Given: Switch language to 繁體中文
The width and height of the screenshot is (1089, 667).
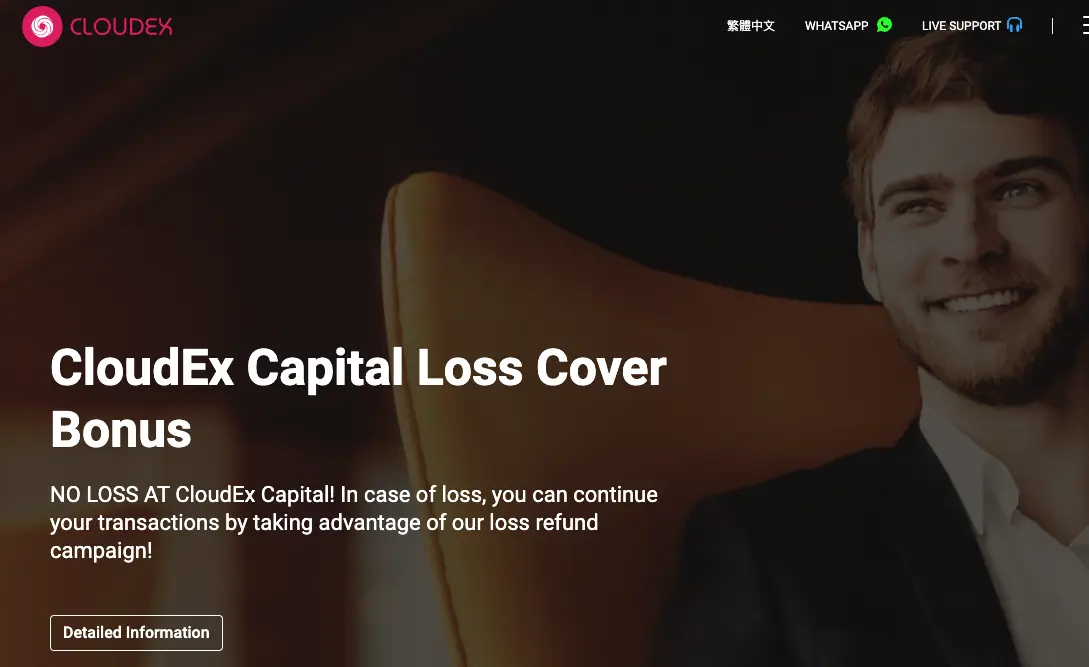Looking at the screenshot, I should 751,26.
